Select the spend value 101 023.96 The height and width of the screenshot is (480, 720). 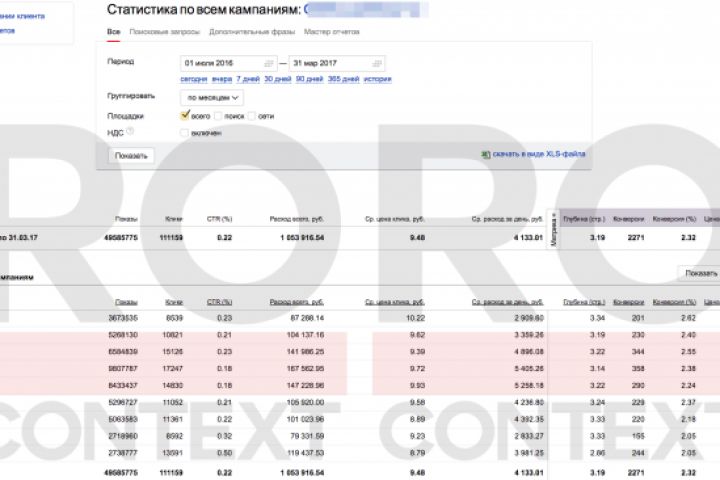tap(305, 419)
